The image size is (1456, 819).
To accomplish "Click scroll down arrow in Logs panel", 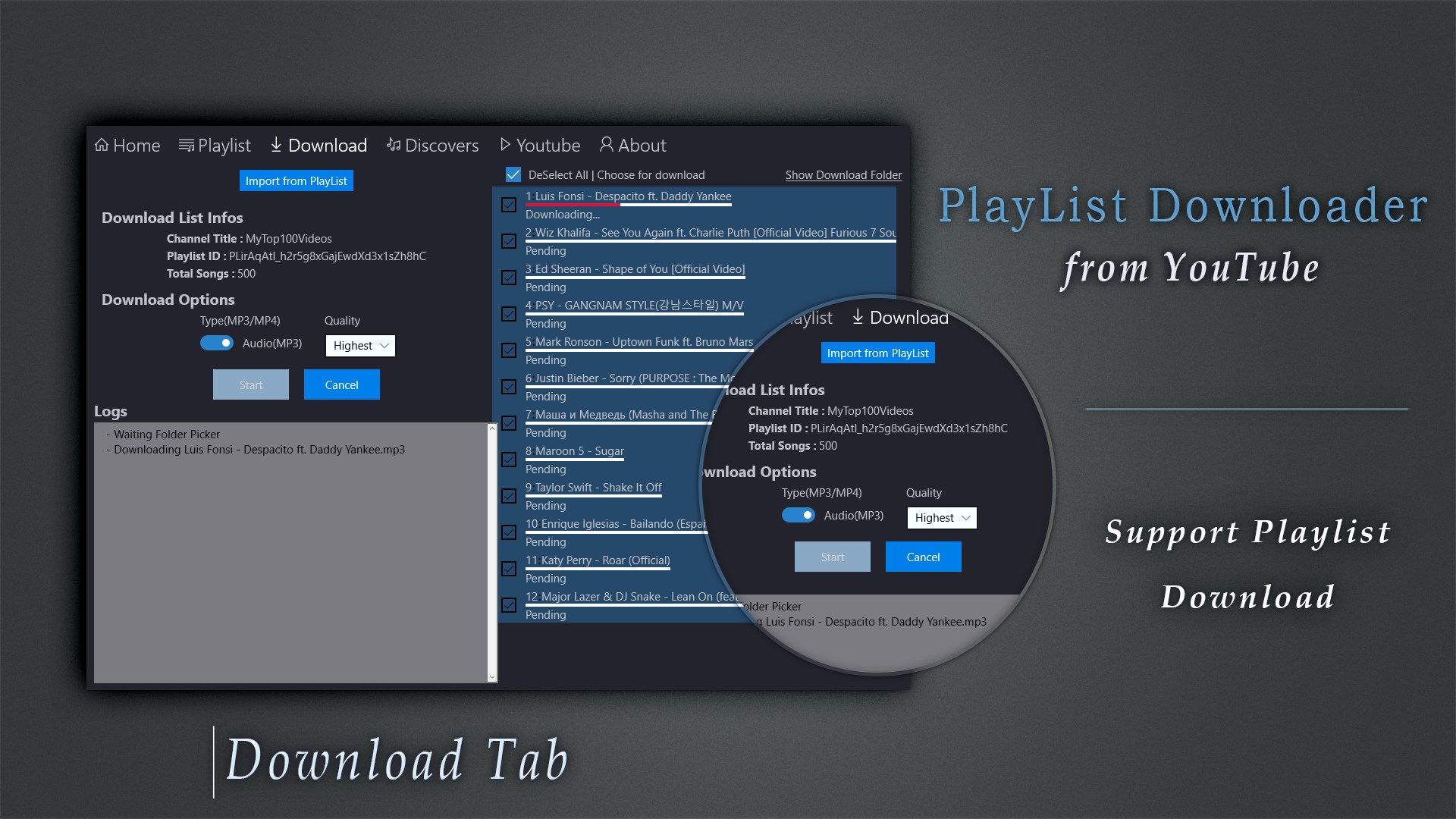I will coord(491,676).
